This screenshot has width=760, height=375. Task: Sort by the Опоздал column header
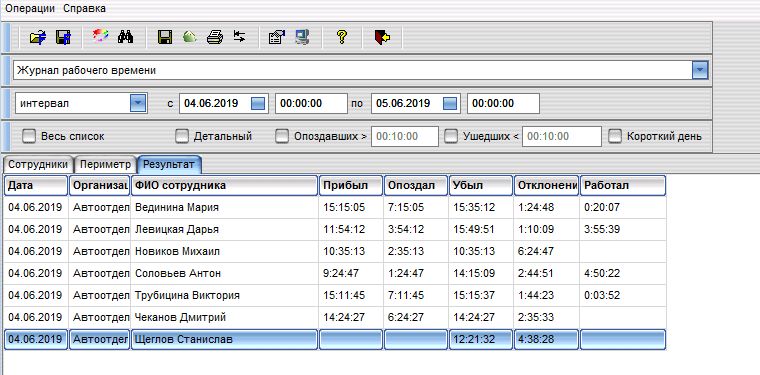click(x=416, y=186)
